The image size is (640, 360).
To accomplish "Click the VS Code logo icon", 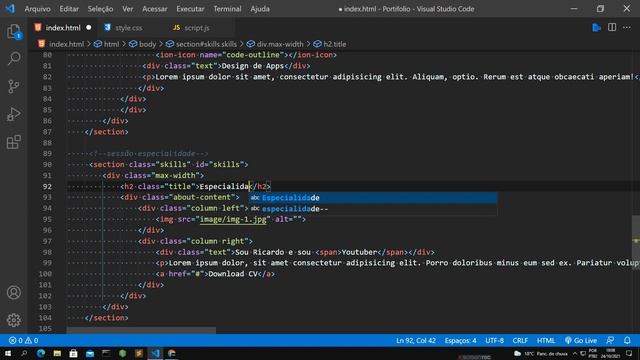I will 10,9.
